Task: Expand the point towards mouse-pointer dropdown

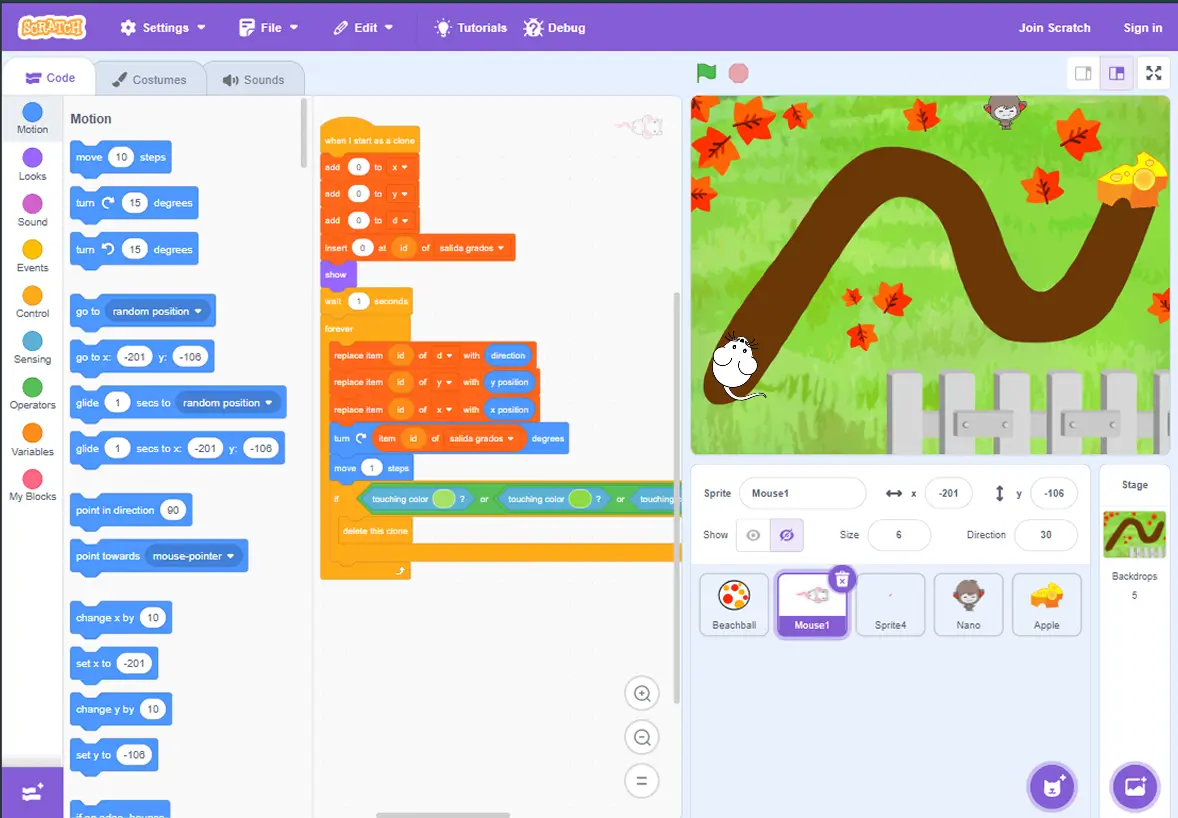Action: point(194,556)
